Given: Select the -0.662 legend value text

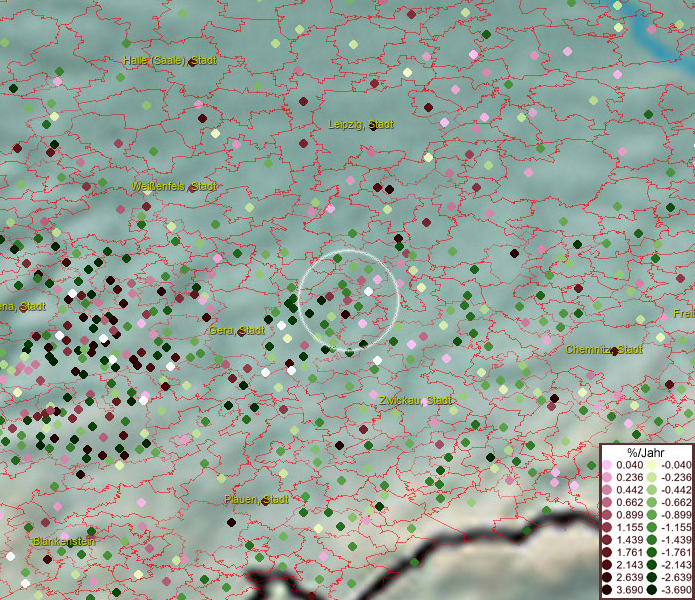Looking at the screenshot, I should point(676,503).
